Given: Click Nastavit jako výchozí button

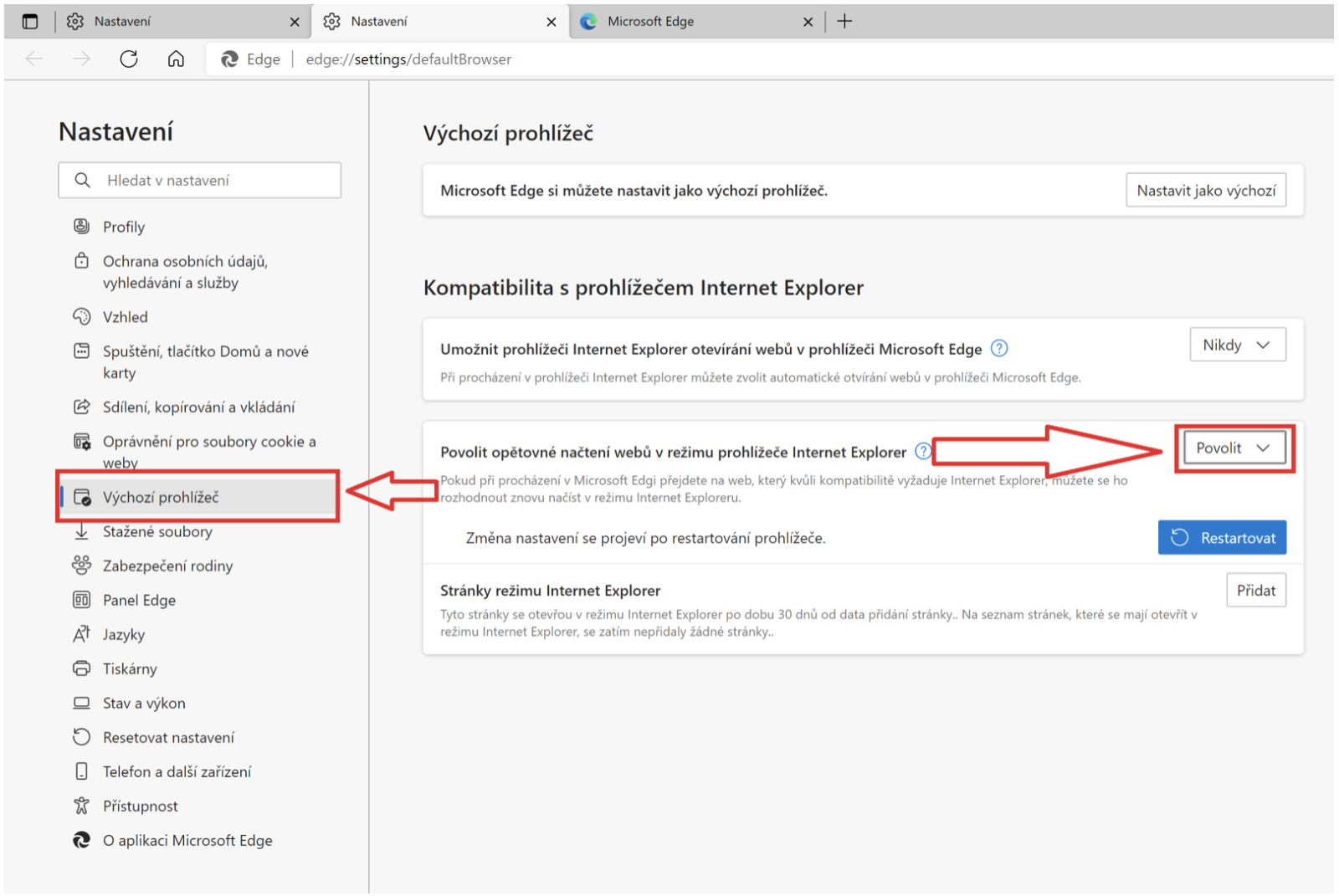Looking at the screenshot, I should point(1206,190).
